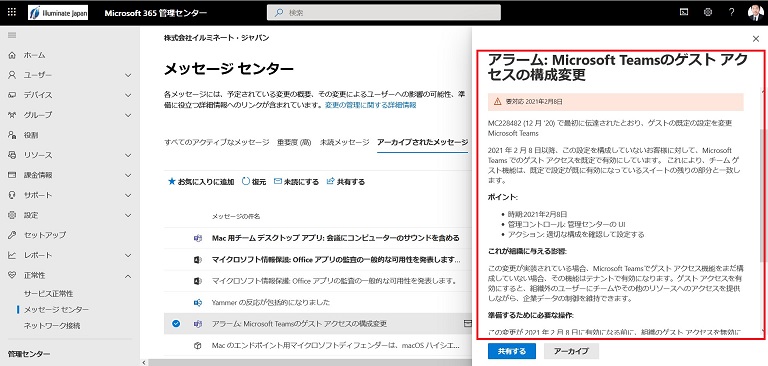Viewport: 768px width, 366px height.
Task: Click the 課金情報 billing icon
Action: click(12, 175)
